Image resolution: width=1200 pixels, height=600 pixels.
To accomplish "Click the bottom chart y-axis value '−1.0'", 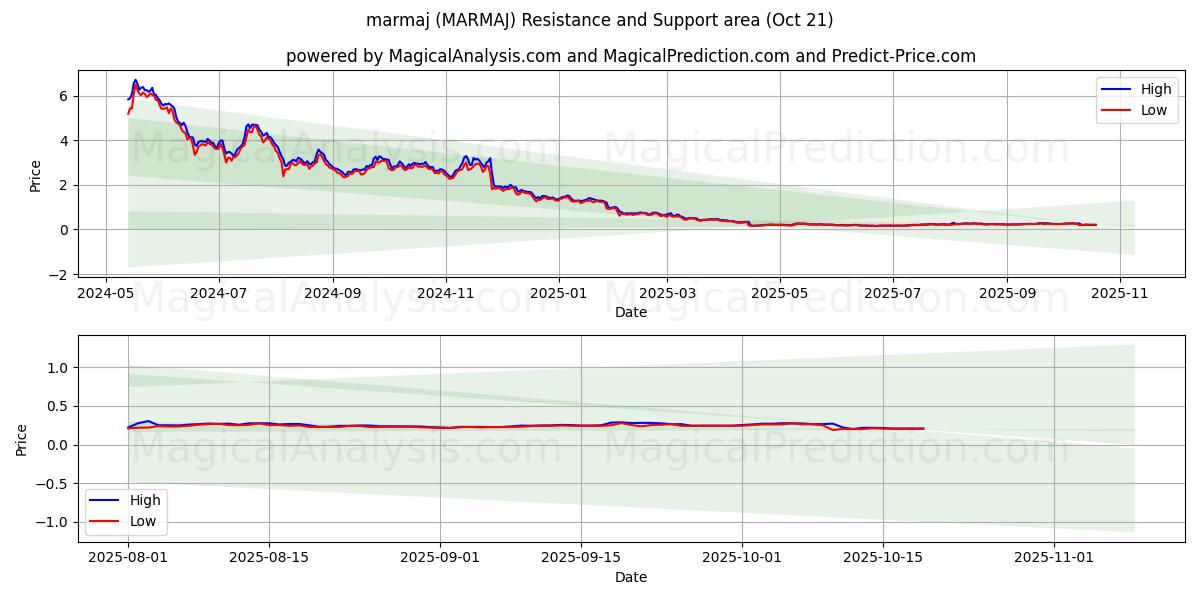I will coord(52,522).
